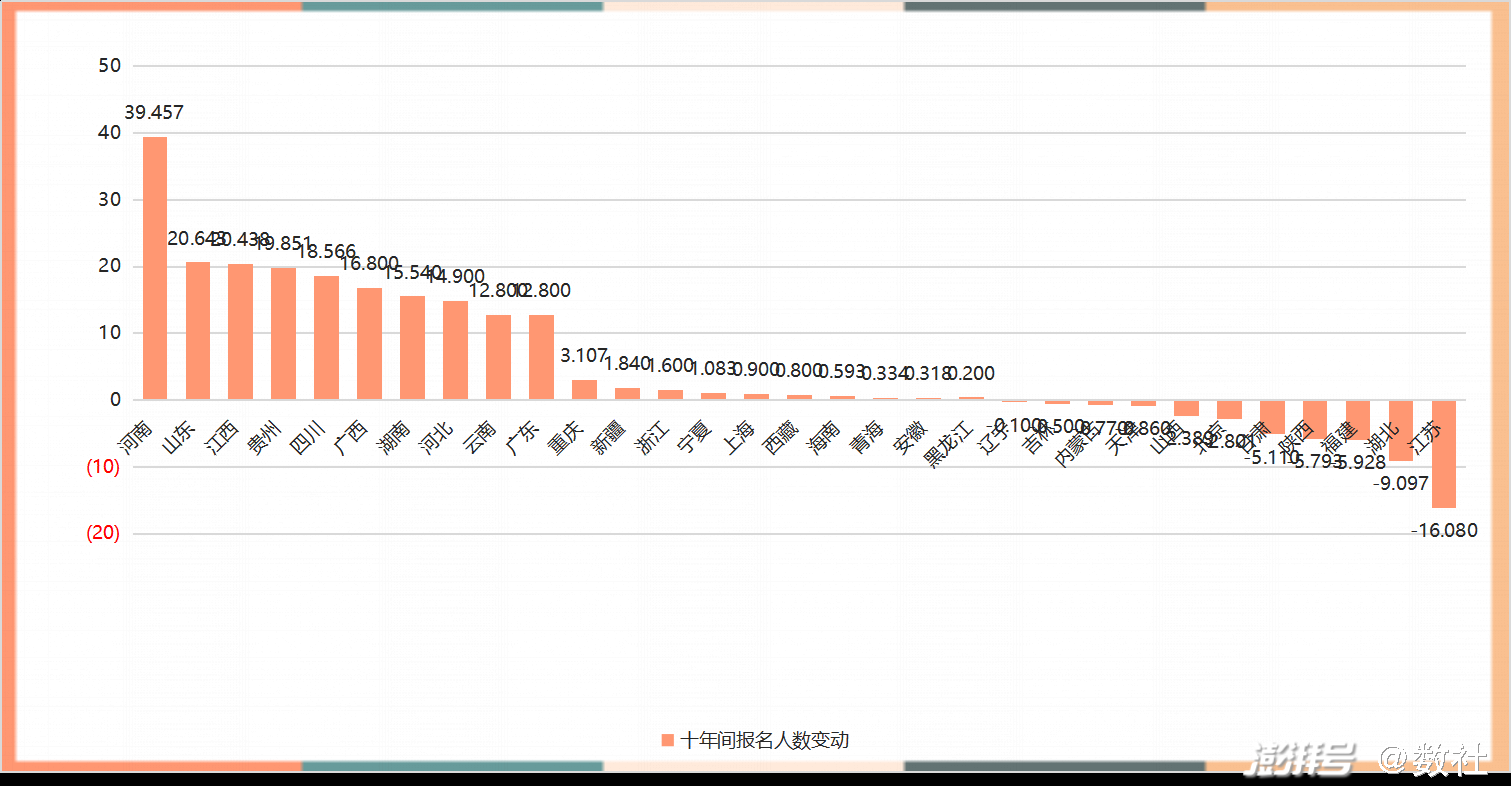The image size is (1511, 786).
Task: Select the legend text 十年间报名人数变动
Action: pos(765,740)
